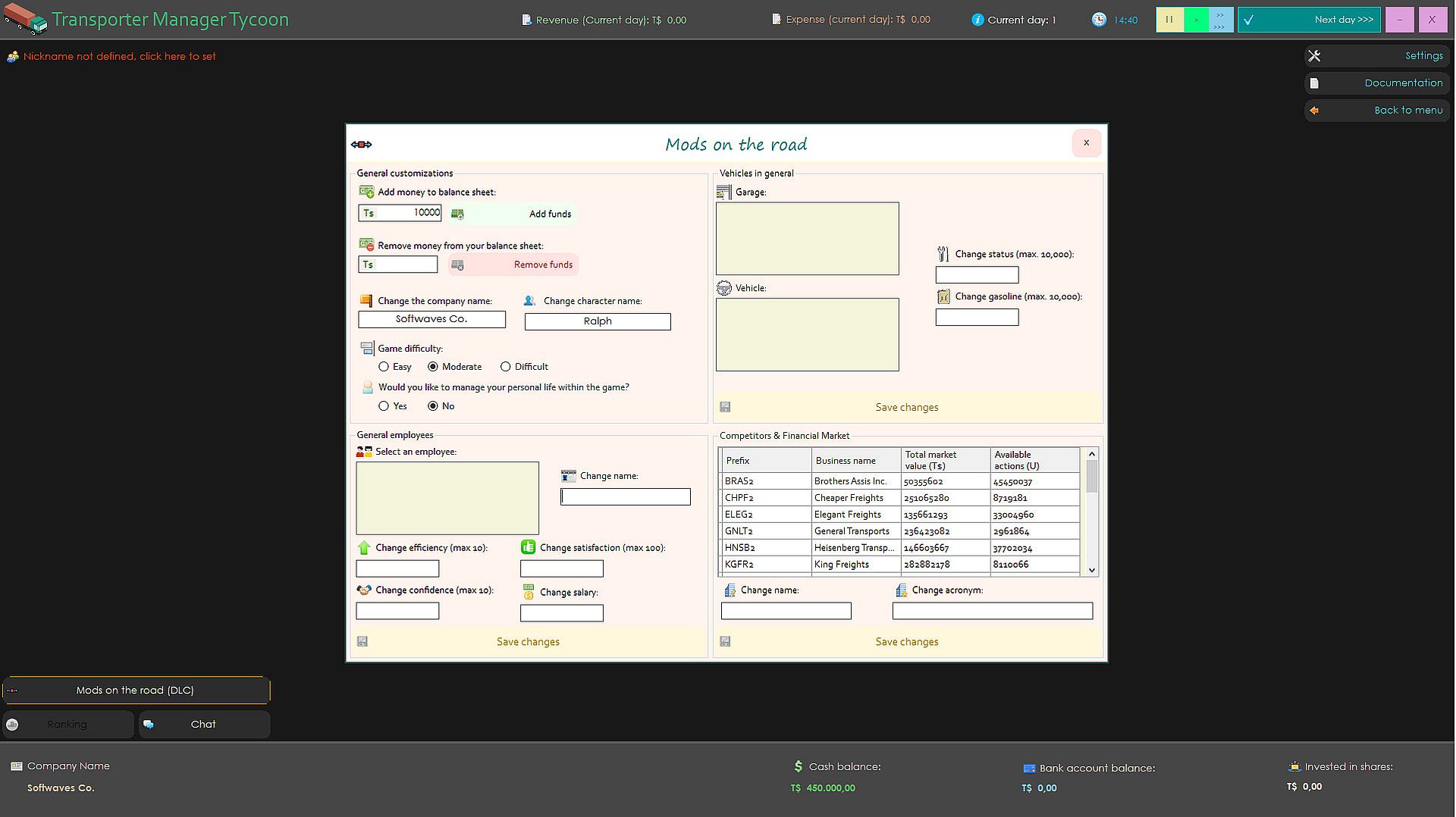
Task: Save changes in Competitors & Financial Market section
Action: point(907,642)
